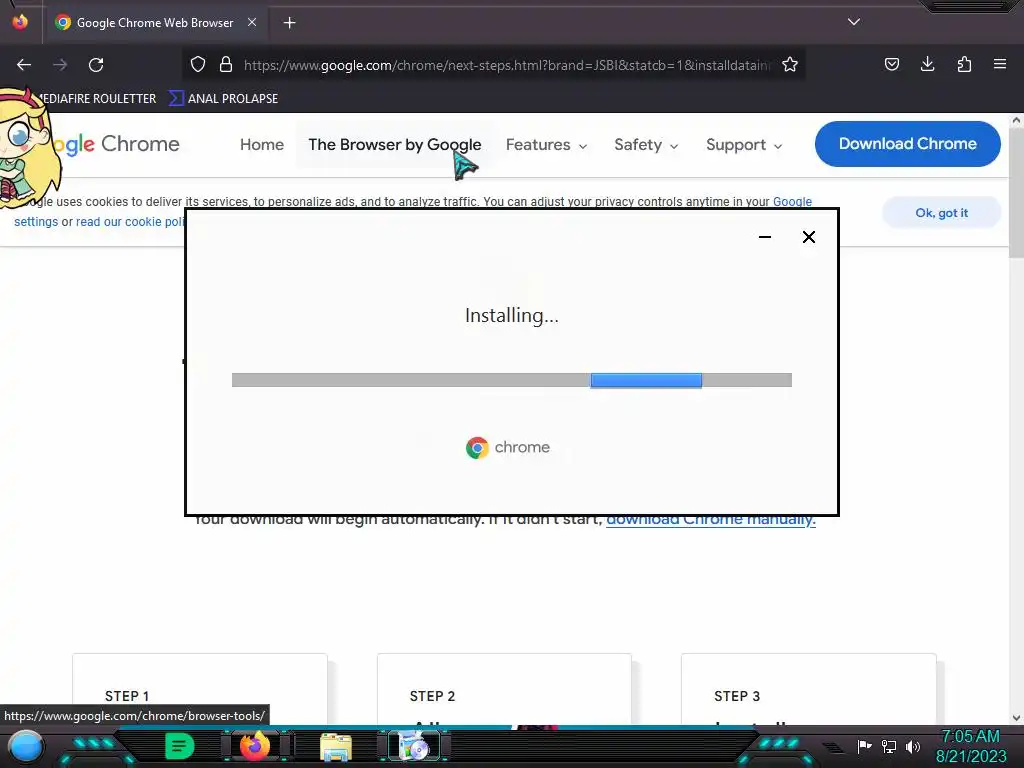This screenshot has width=1024, height=768.
Task: Bookmark this page with the star icon
Action: point(790,64)
